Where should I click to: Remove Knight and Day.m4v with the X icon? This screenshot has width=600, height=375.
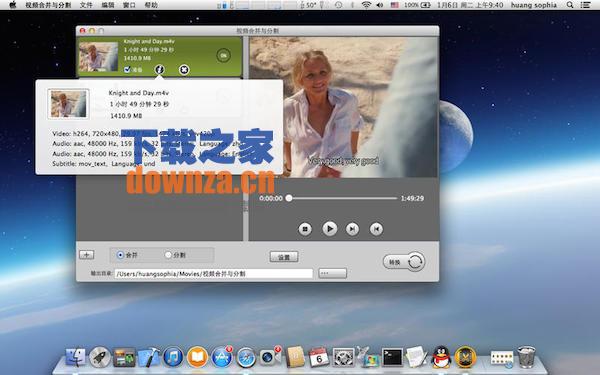point(184,70)
